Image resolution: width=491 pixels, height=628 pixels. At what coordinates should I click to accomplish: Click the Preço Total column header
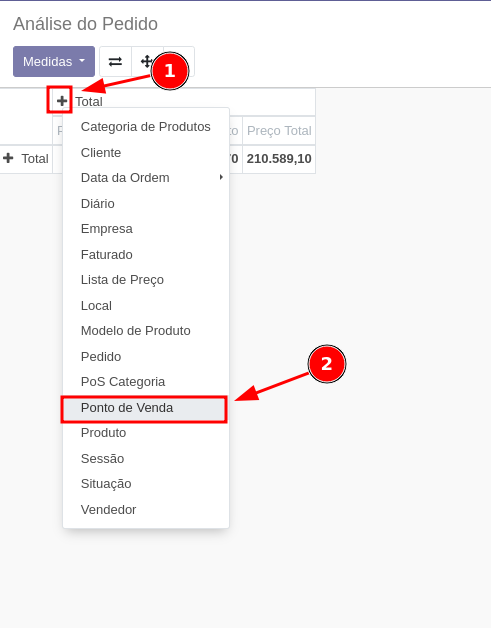279,131
